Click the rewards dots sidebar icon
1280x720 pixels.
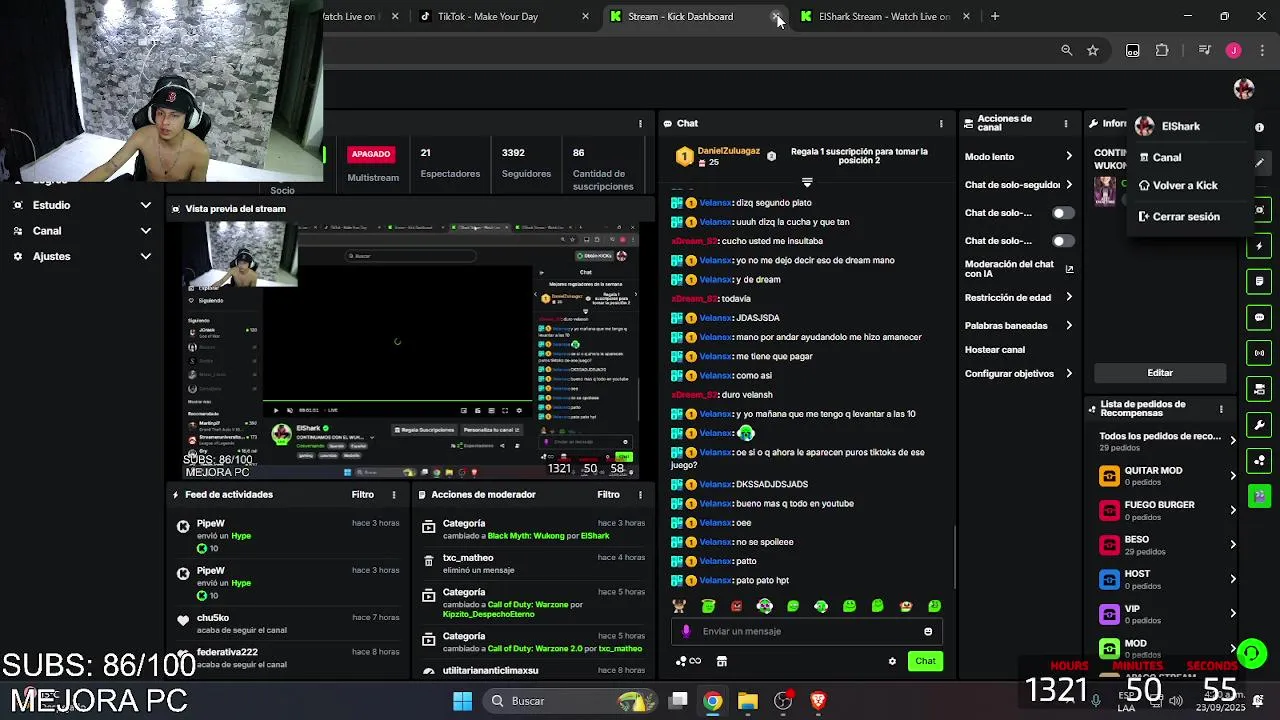pos(1260,460)
